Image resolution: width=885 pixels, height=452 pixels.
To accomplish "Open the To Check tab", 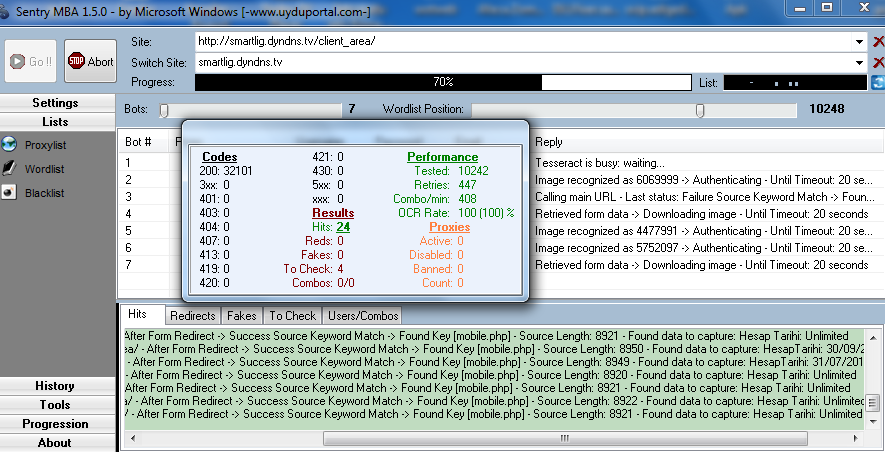I will coord(292,316).
